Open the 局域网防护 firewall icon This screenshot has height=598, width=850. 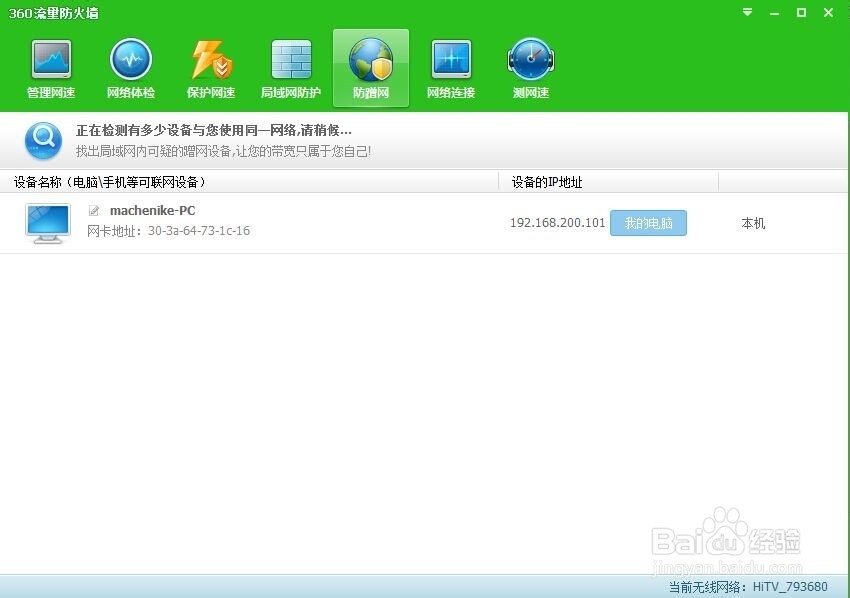click(x=290, y=60)
